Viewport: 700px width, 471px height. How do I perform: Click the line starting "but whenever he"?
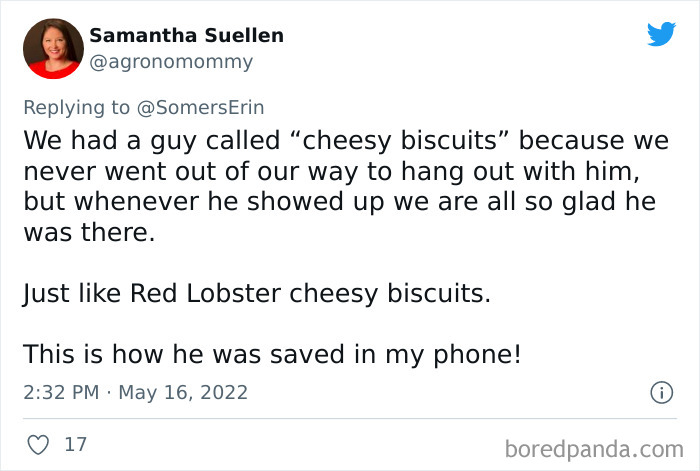coord(339,201)
